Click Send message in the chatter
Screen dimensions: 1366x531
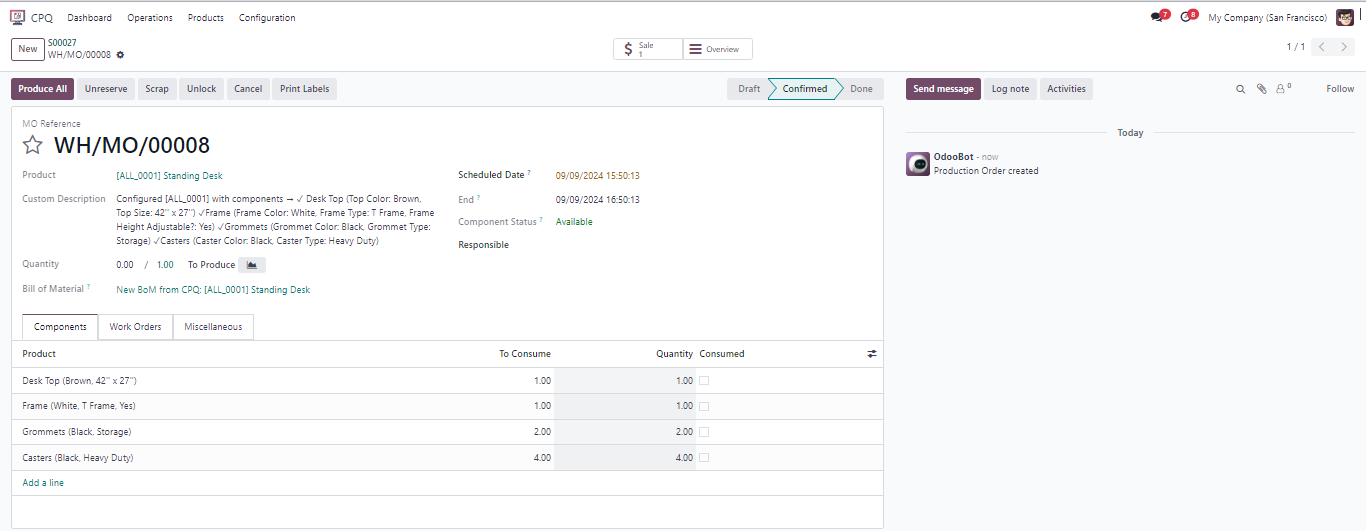click(943, 89)
